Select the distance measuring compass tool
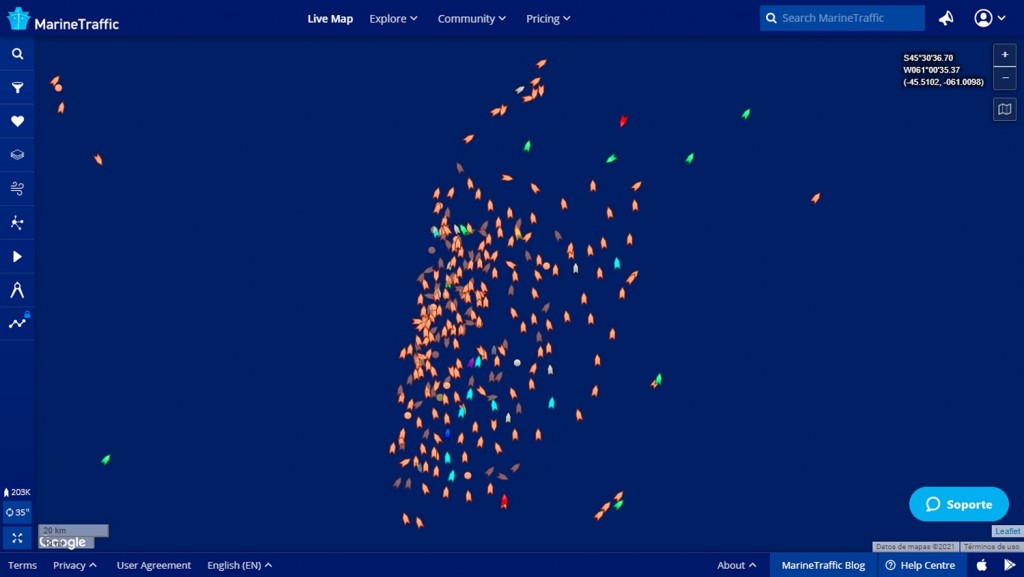Viewport: 1024px width, 577px height. (x=17, y=290)
